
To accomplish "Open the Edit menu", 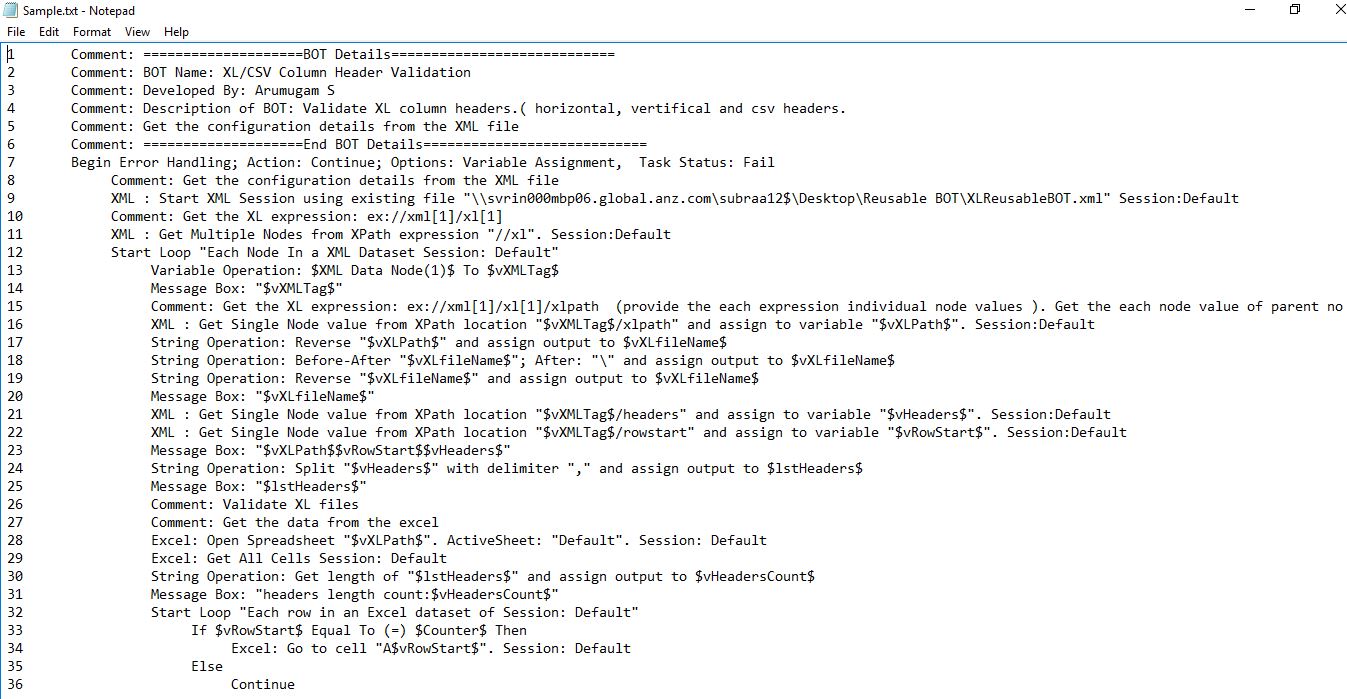I will 49,32.
